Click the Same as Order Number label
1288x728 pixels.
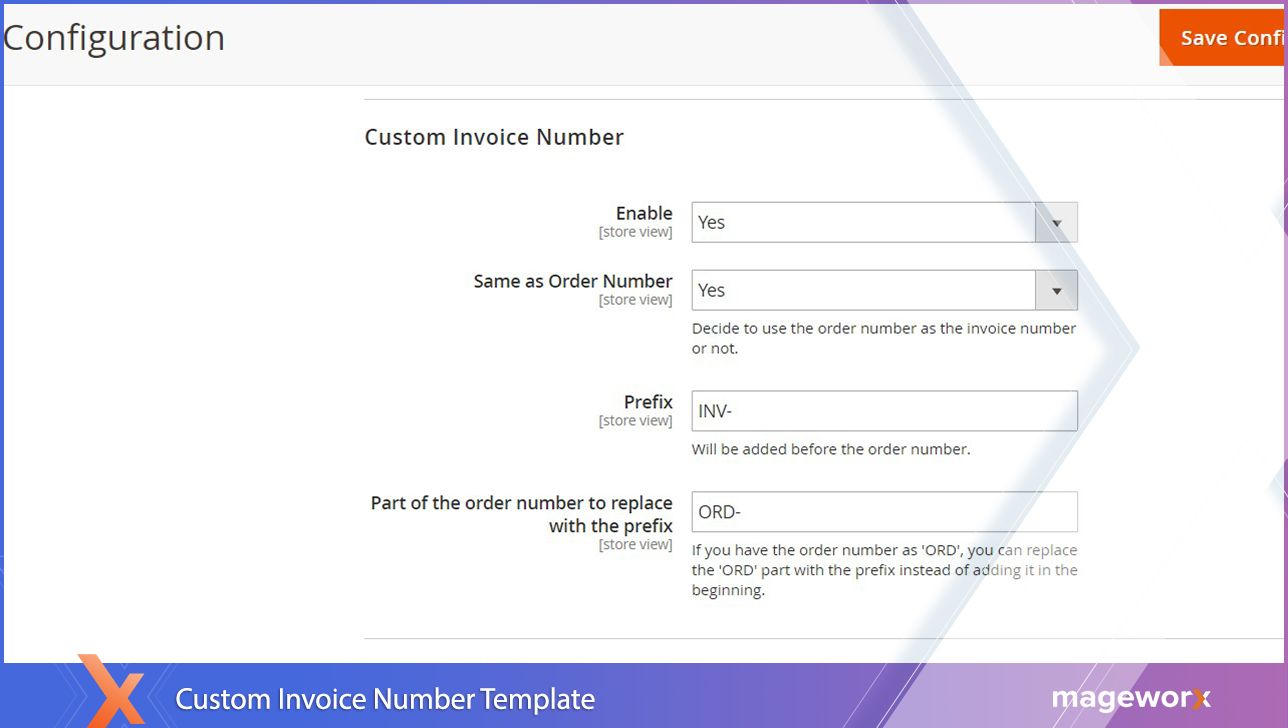573,281
